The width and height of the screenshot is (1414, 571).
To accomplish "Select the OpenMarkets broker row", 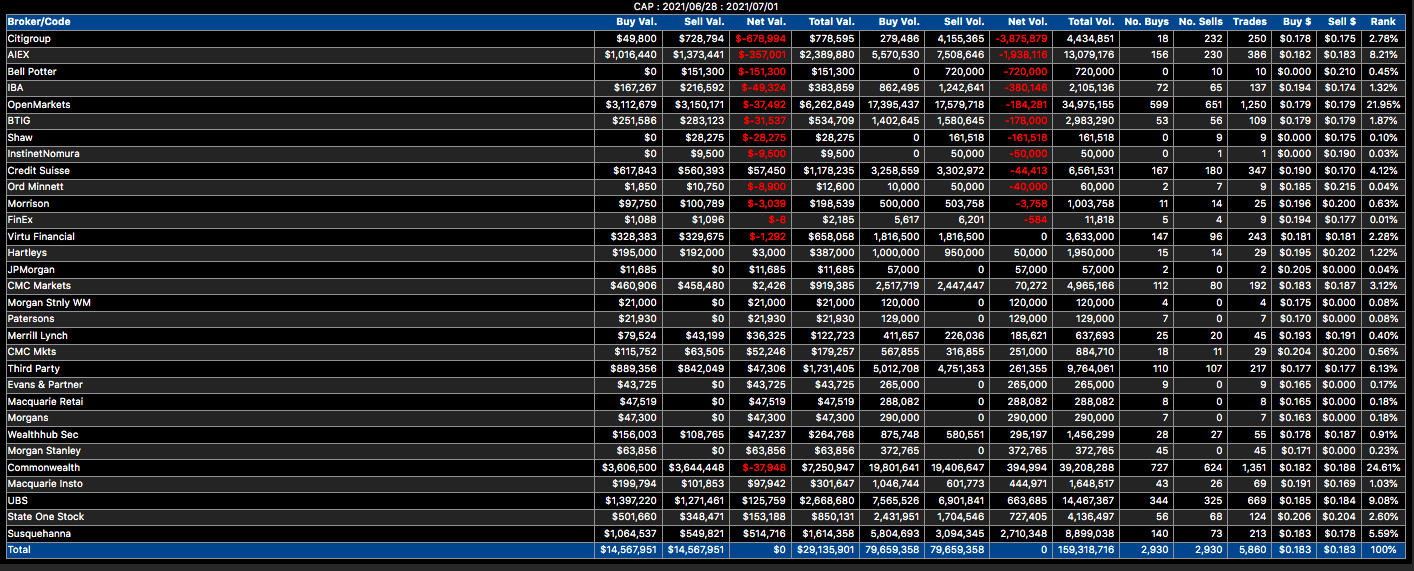I will click(707, 104).
